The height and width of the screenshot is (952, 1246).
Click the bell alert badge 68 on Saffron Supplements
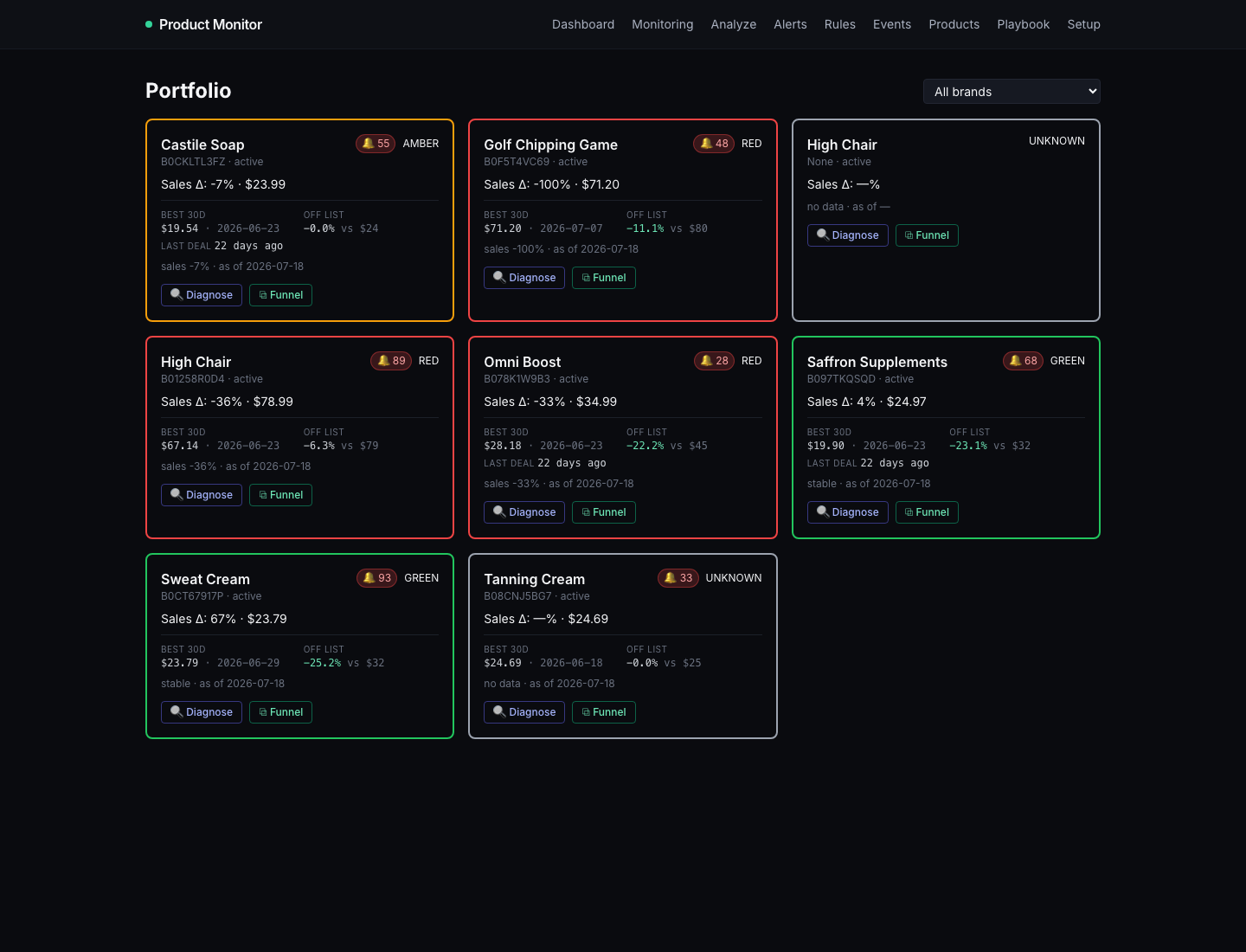[x=1023, y=361]
